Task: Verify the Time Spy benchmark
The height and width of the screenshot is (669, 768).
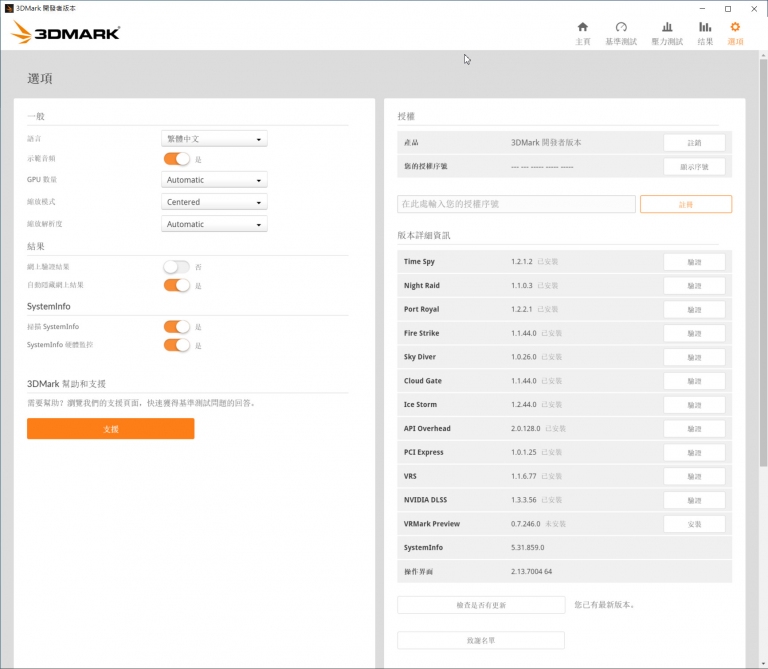Action: pyautogui.click(x=694, y=262)
